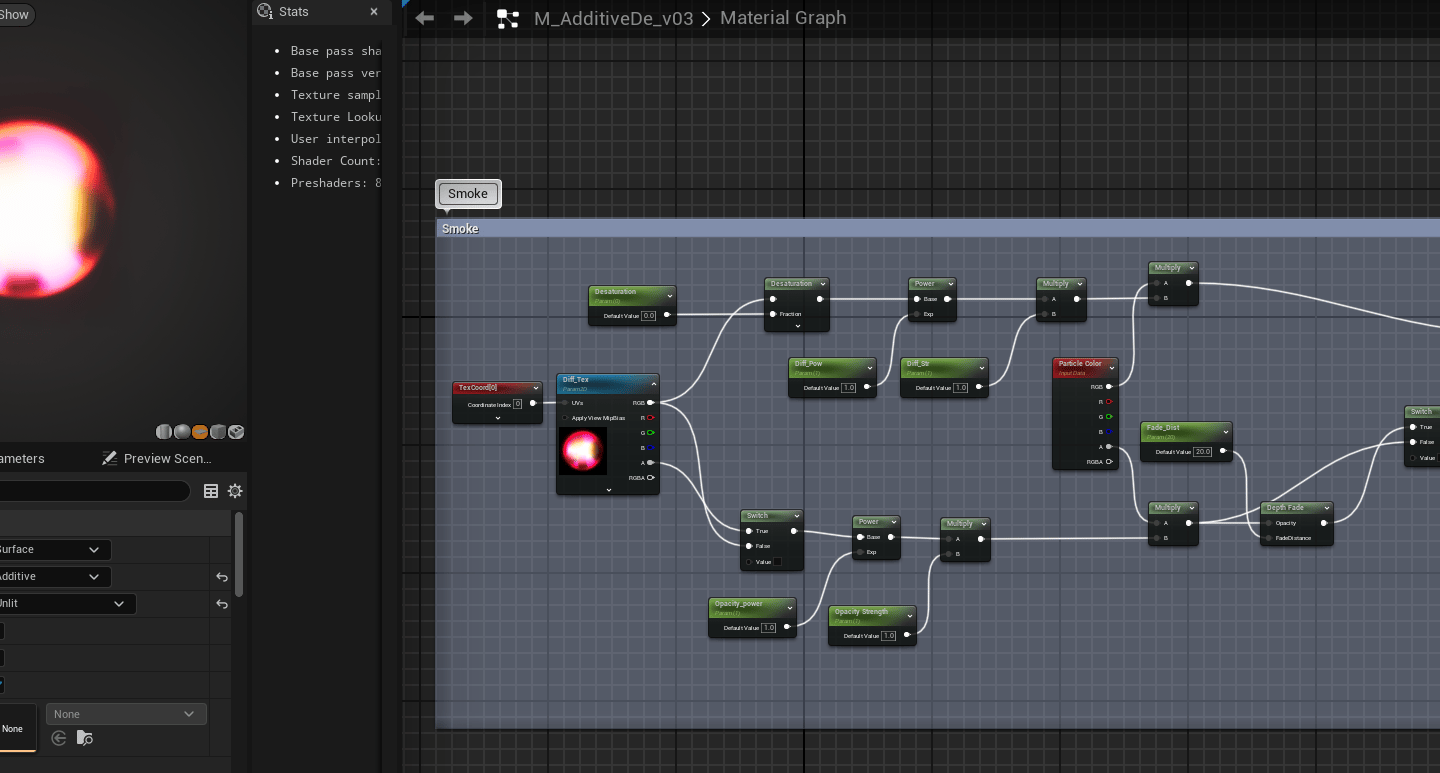Open details panel settings gear
Screen dimensions: 1440x773
pos(235,491)
